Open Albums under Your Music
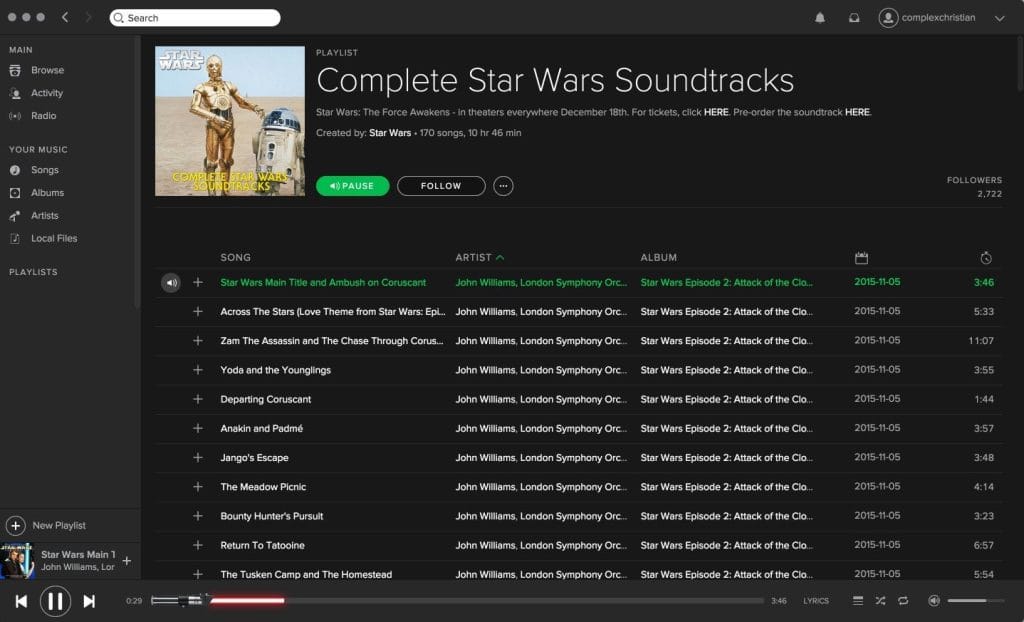This screenshot has height=622, width=1024. pos(48,193)
